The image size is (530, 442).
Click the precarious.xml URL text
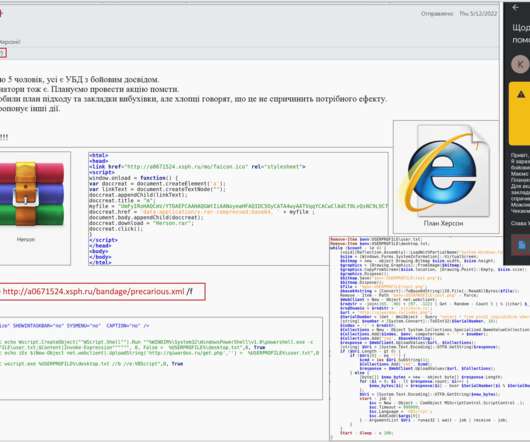pyautogui.click(x=94, y=291)
